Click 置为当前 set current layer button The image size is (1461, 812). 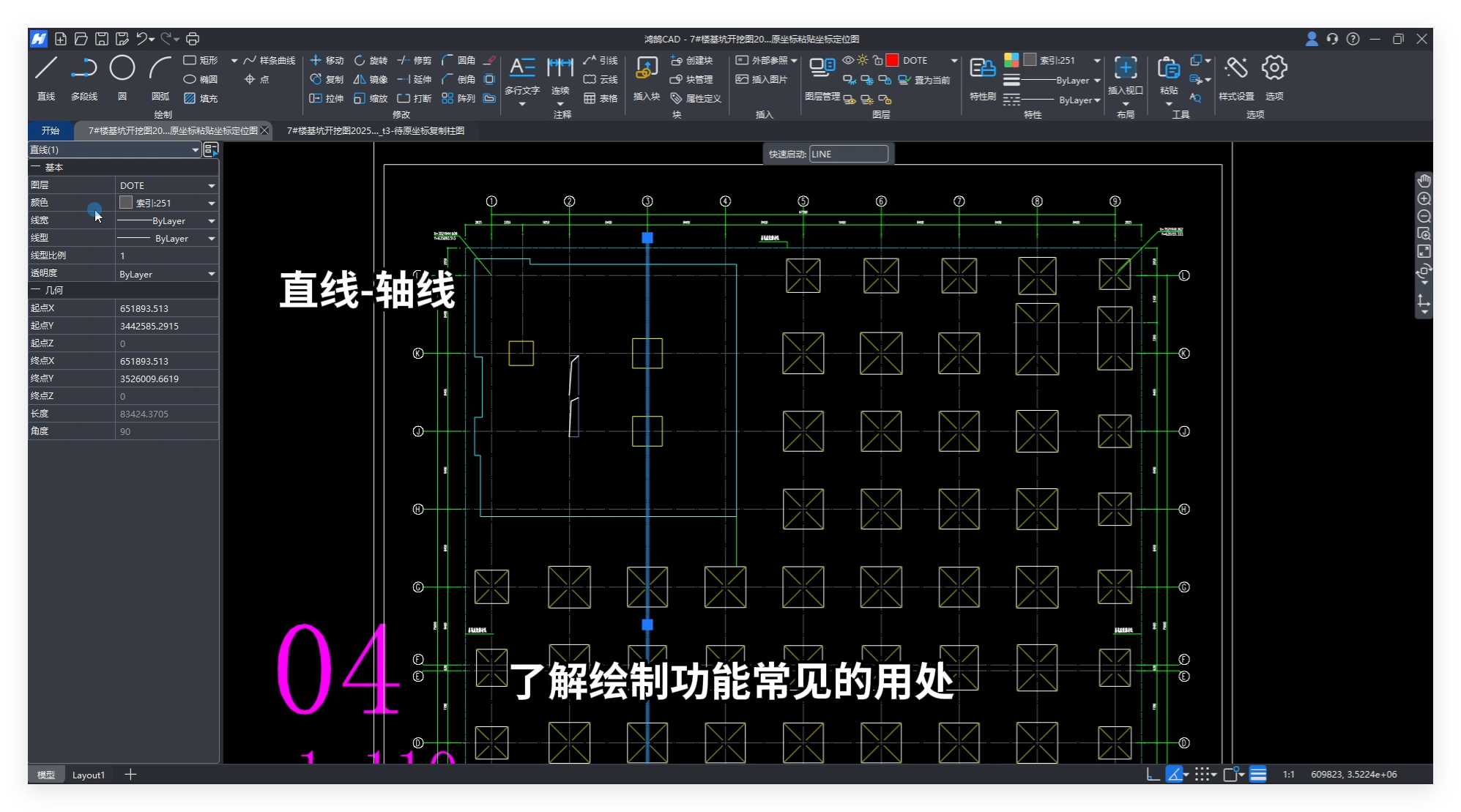[x=926, y=80]
